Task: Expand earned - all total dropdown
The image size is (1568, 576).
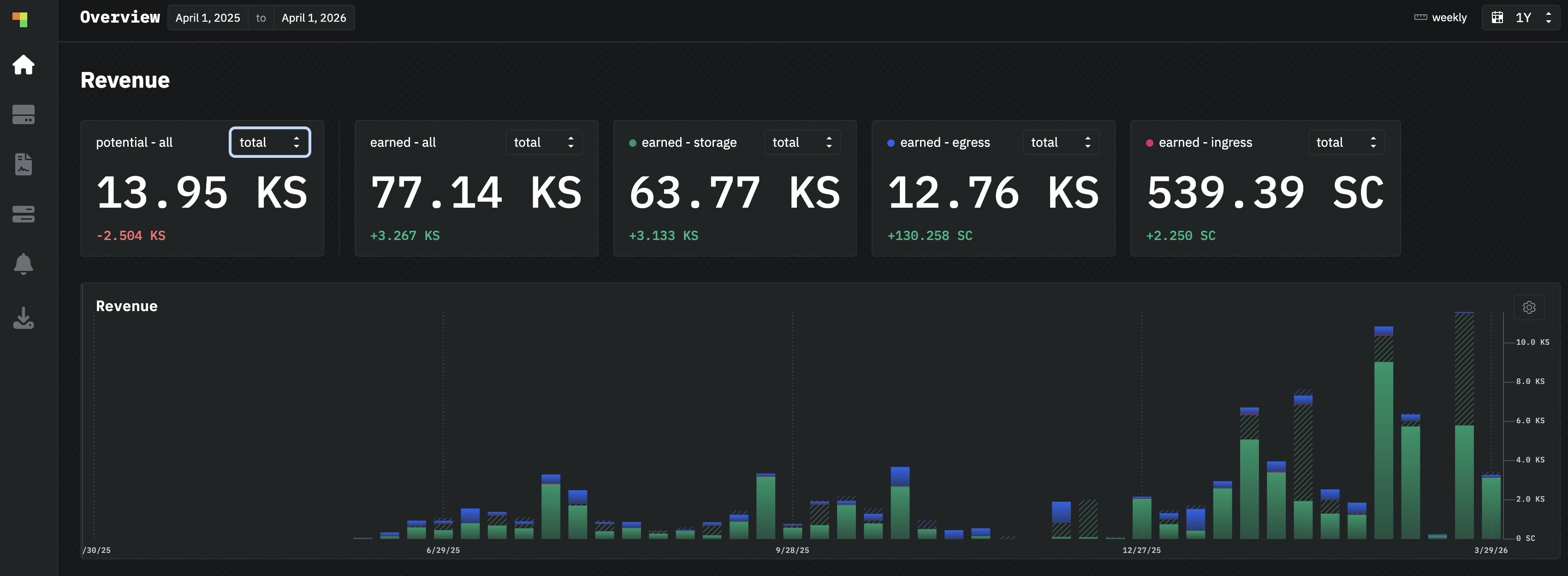Action: [x=544, y=142]
